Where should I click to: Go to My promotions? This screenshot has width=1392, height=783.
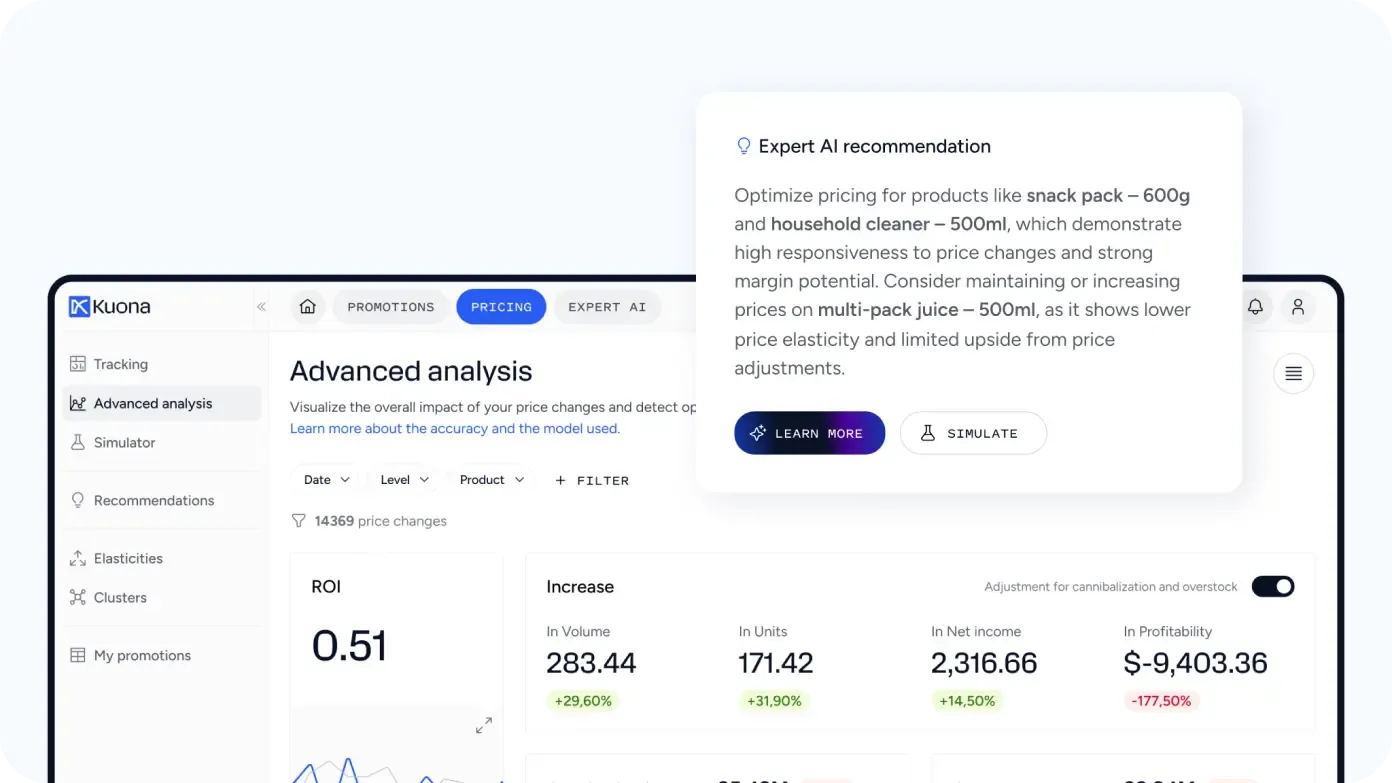click(141, 655)
